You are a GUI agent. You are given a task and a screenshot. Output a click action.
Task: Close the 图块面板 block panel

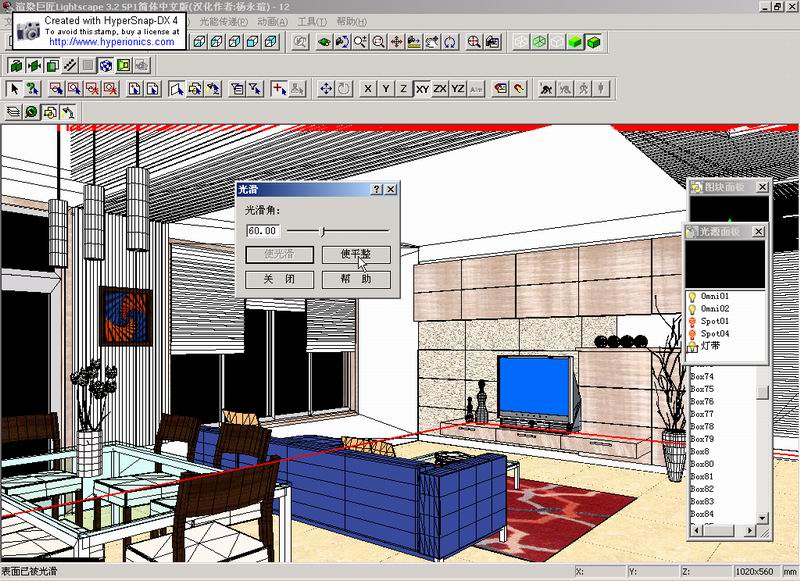(762, 187)
